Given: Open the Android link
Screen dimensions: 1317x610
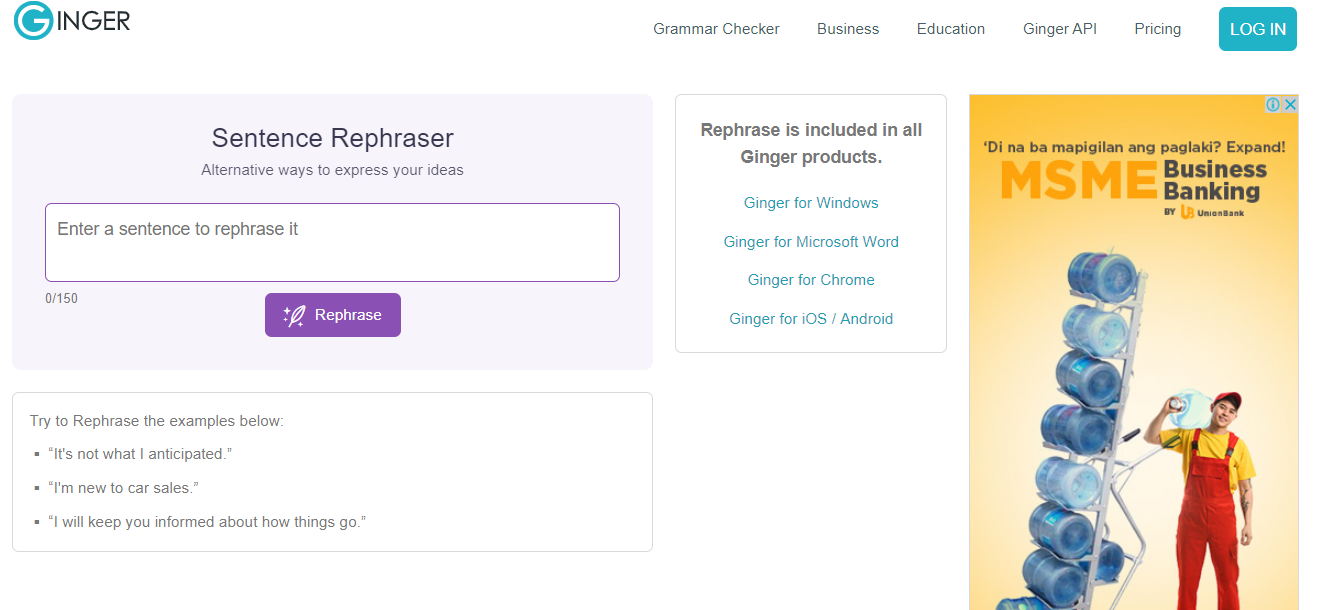Looking at the screenshot, I should coord(867,319).
